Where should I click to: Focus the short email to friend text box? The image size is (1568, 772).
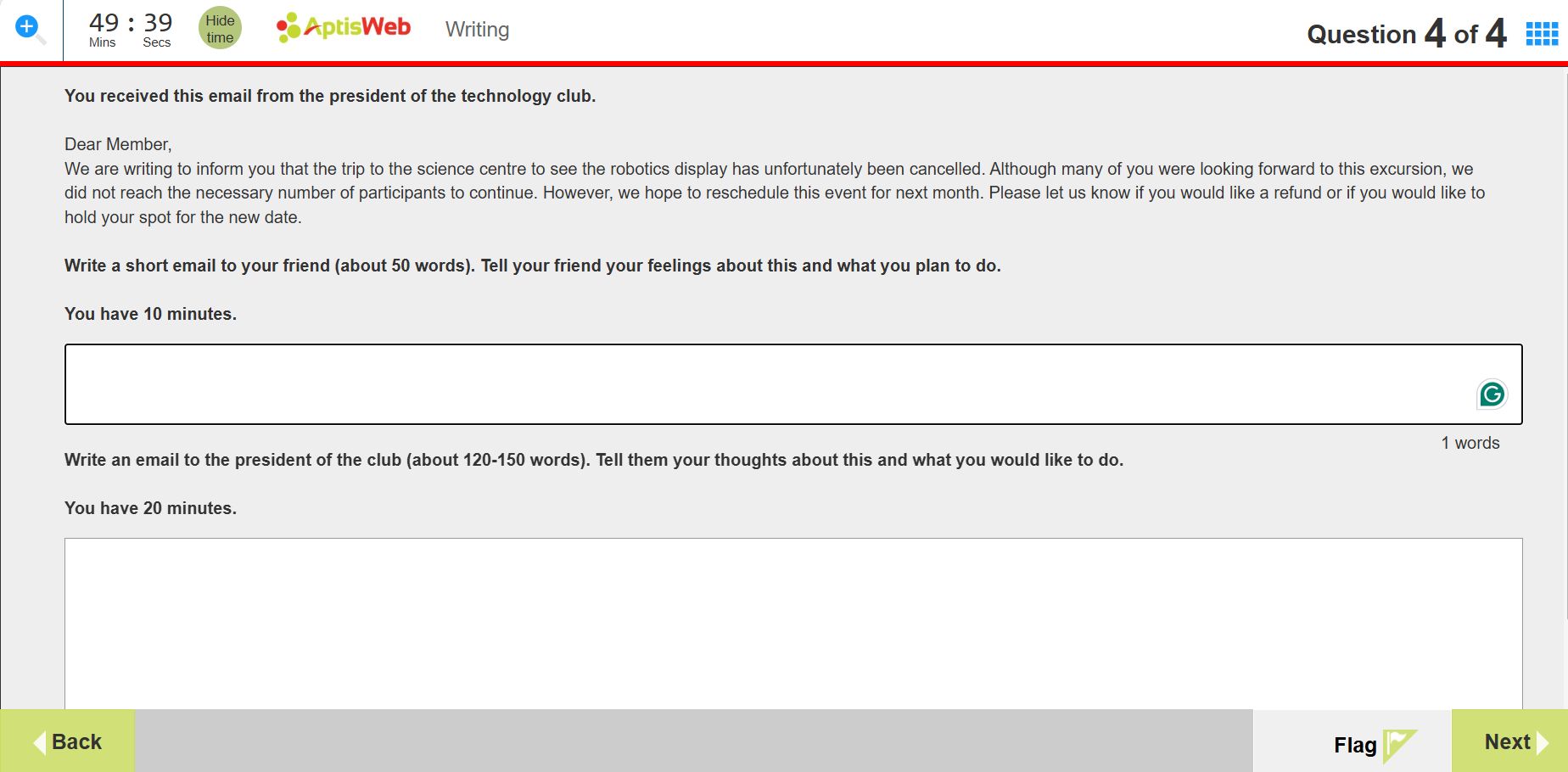[764, 384]
